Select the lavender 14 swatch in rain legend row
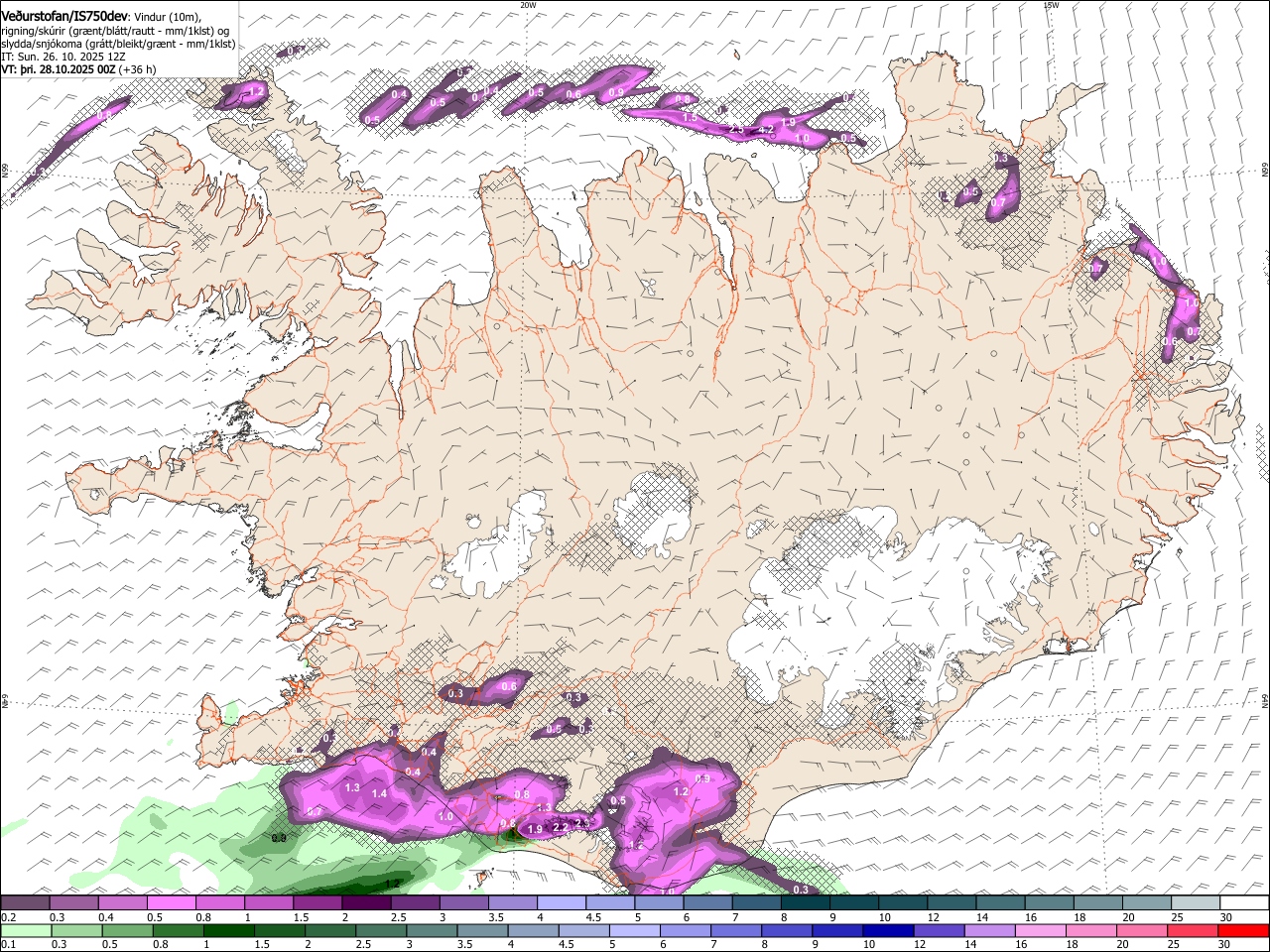The width and height of the screenshot is (1270, 952). (x=989, y=929)
